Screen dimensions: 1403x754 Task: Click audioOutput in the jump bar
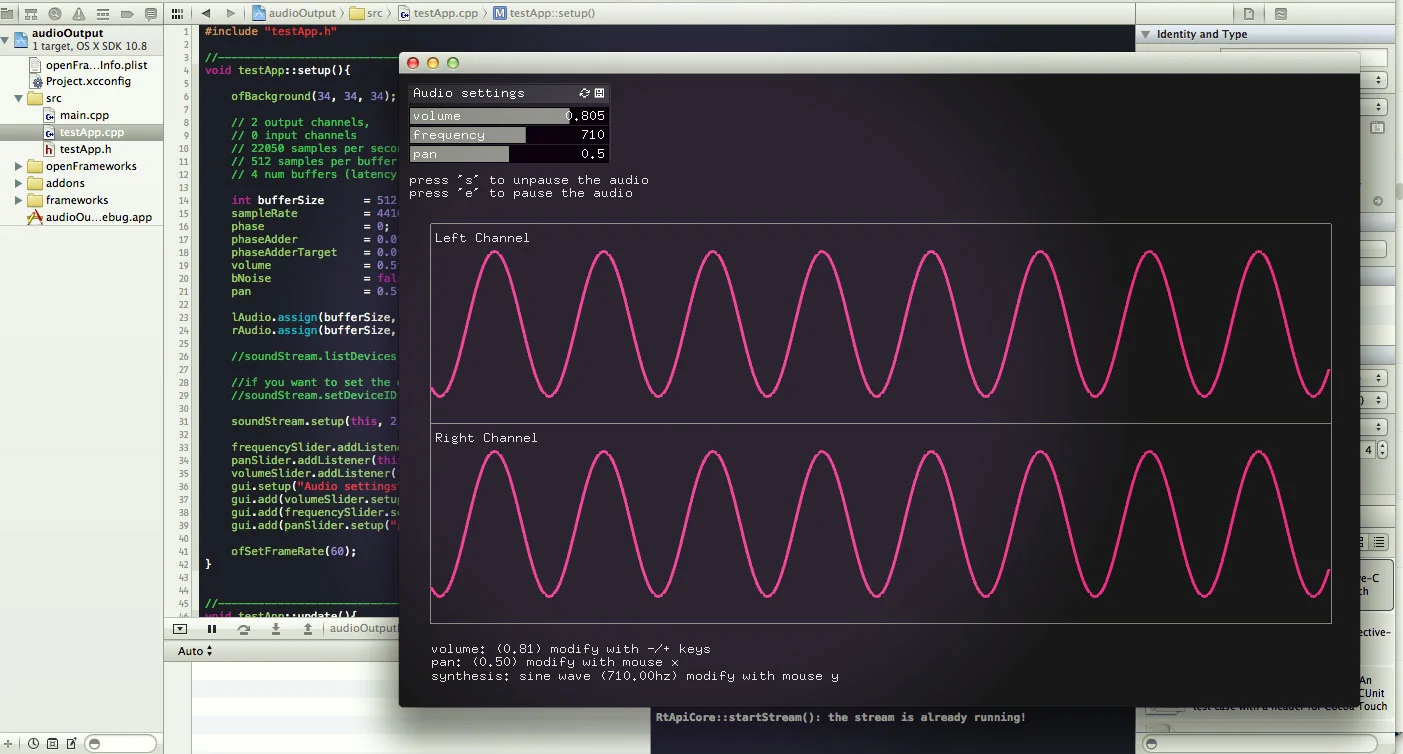click(294, 13)
